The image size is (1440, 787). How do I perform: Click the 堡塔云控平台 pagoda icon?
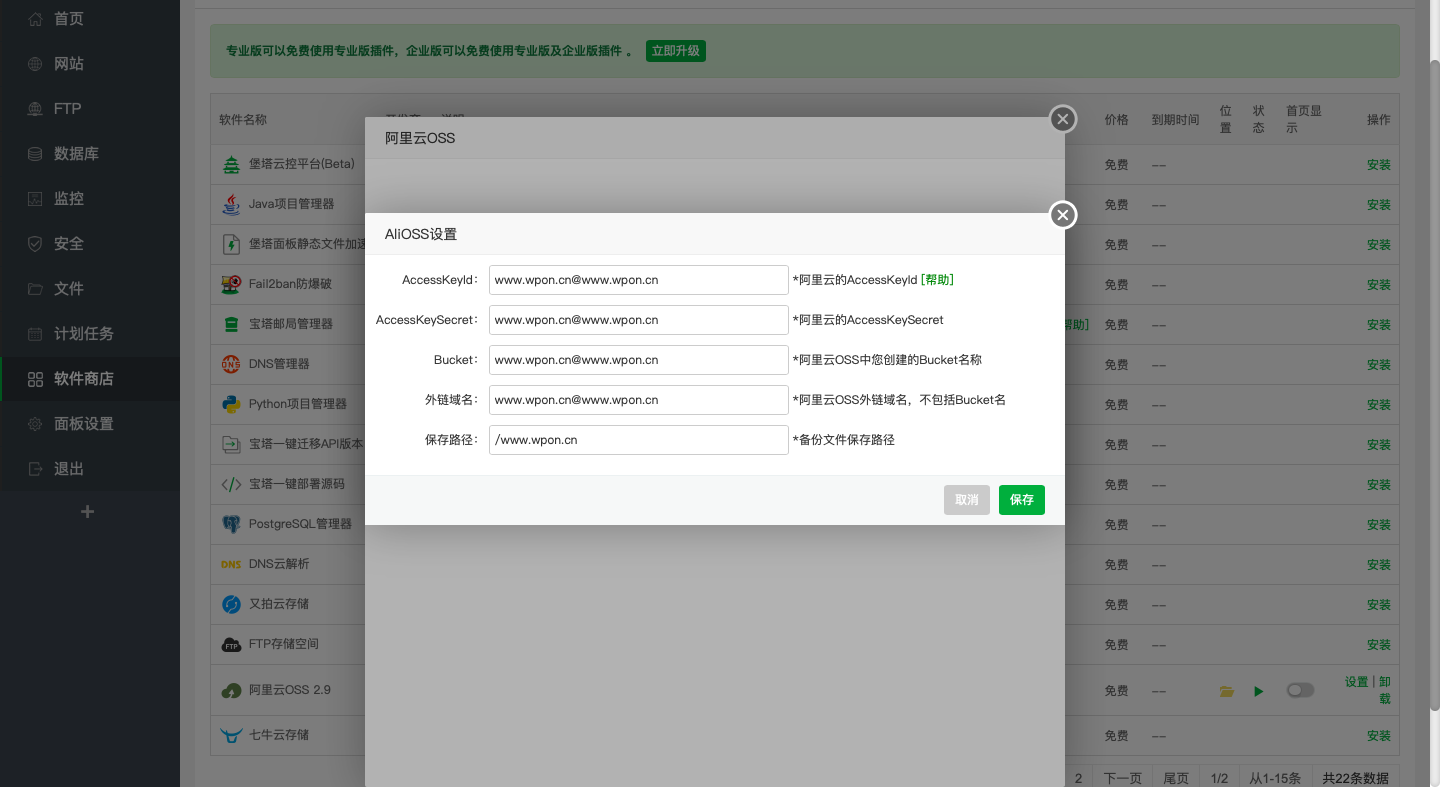[231, 164]
